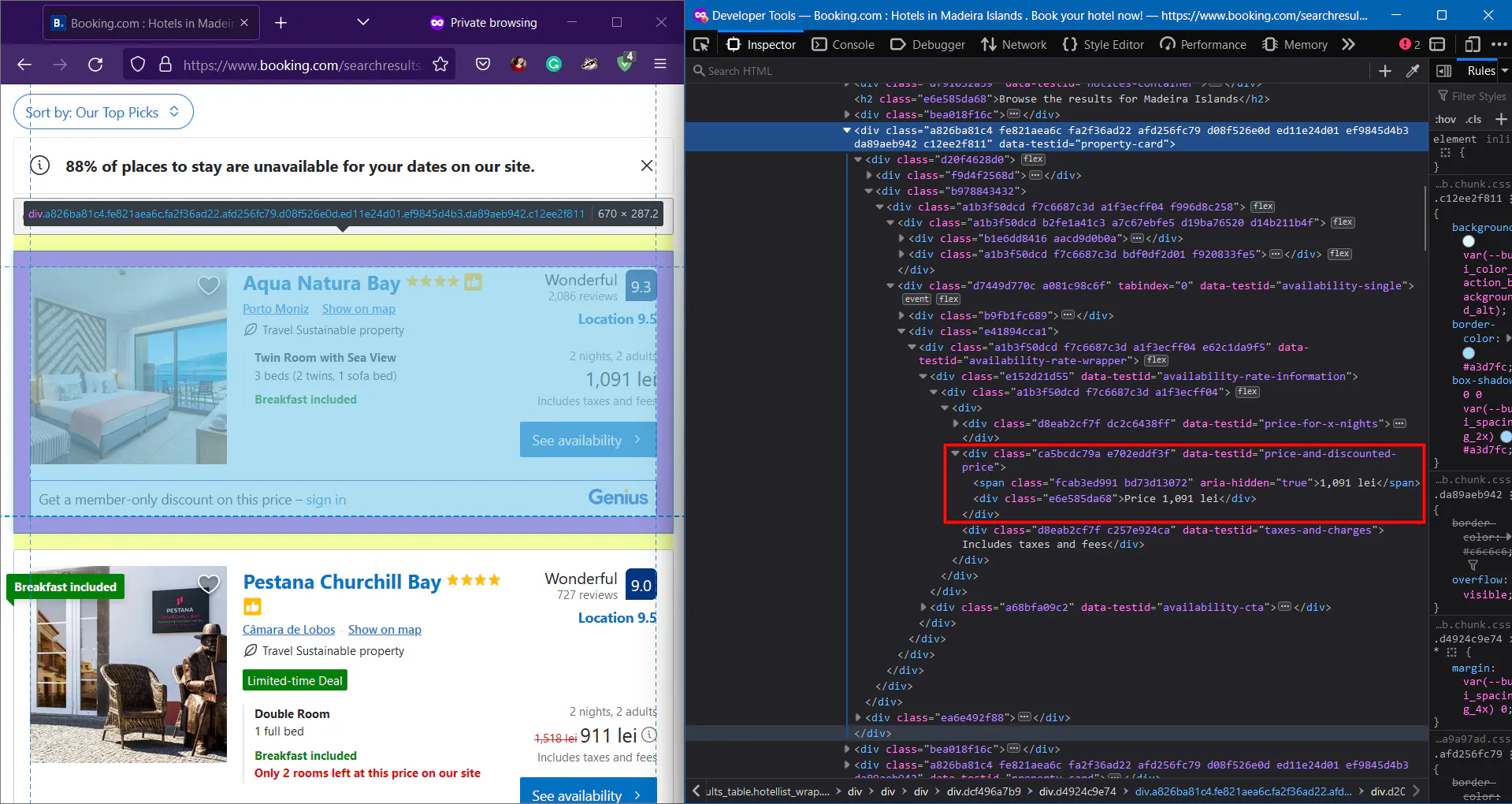Viewport: 1512px width, 804px height.
Task: Click Show on map for Aqua Natura Bay
Action: coord(358,309)
